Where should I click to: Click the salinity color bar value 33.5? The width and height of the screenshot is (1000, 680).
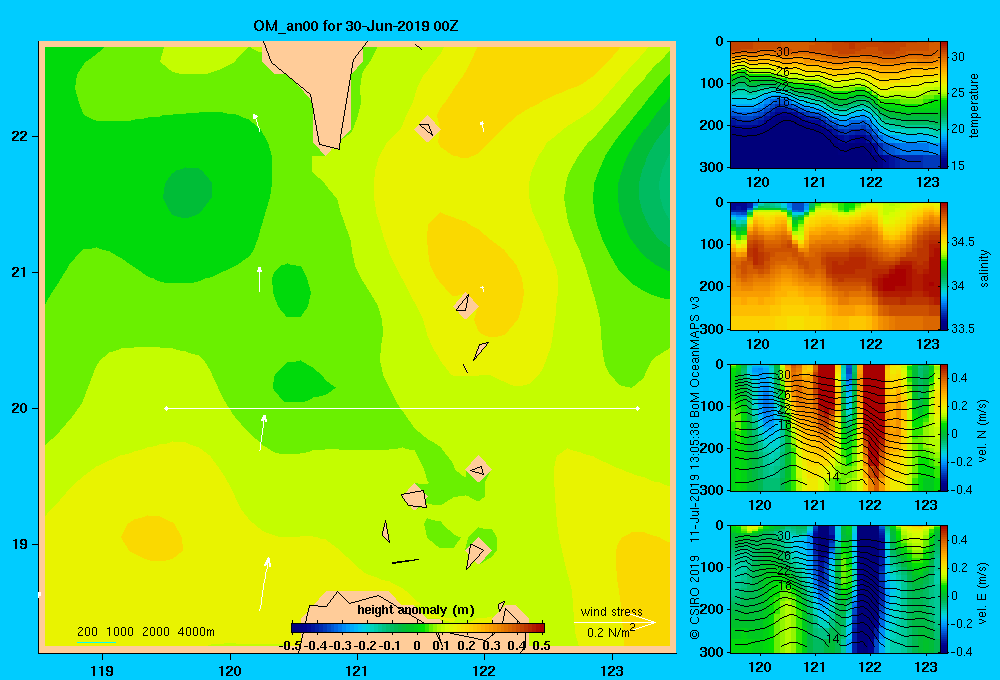tap(962, 329)
